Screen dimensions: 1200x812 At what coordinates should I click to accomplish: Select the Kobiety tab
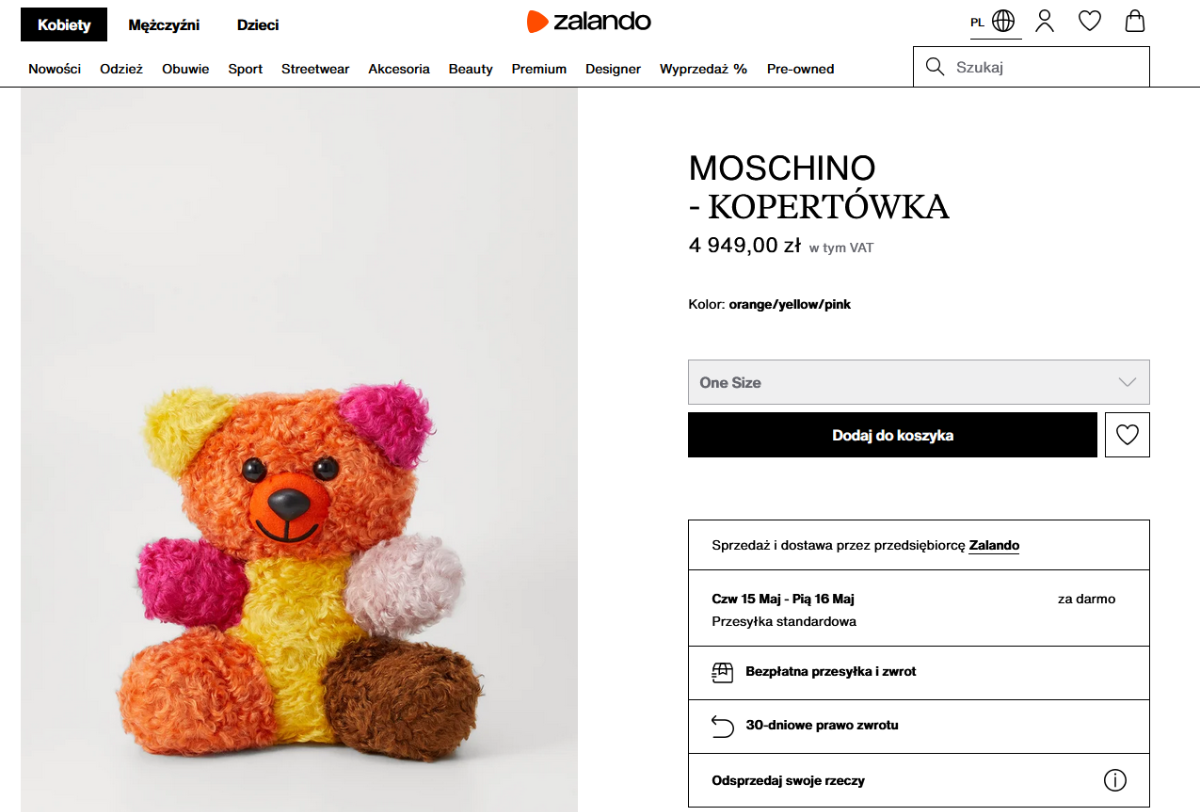point(64,25)
